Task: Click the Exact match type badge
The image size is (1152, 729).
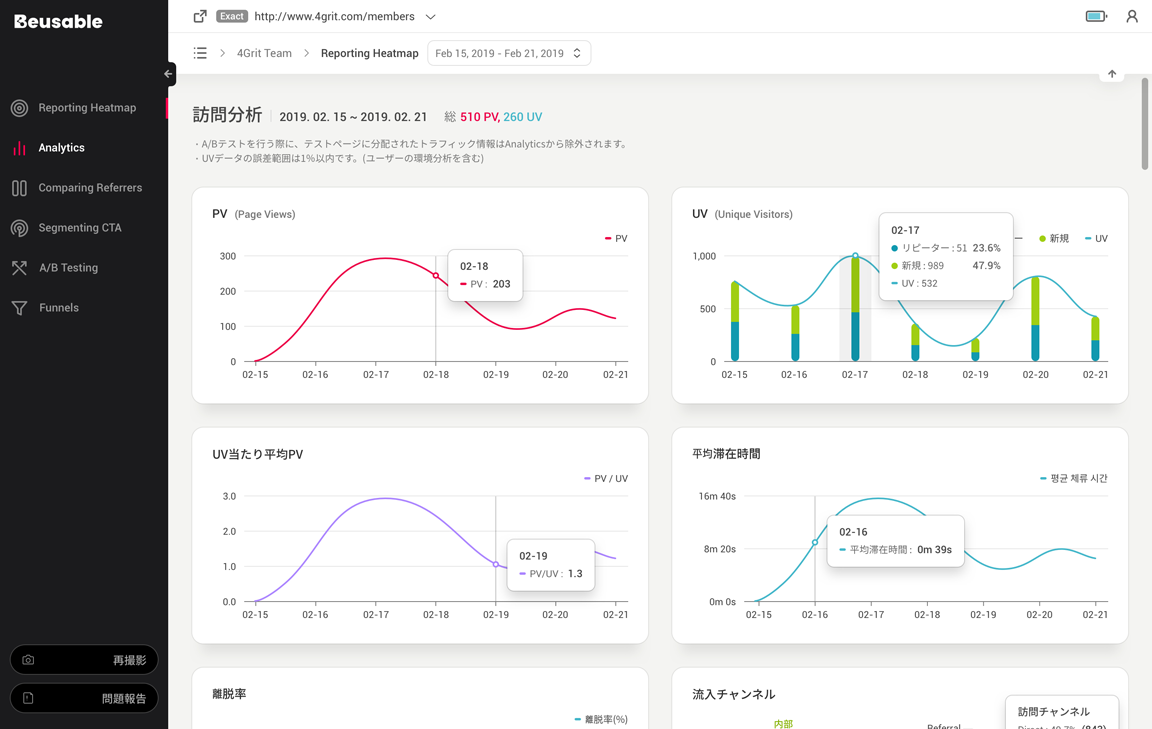Action: [231, 16]
